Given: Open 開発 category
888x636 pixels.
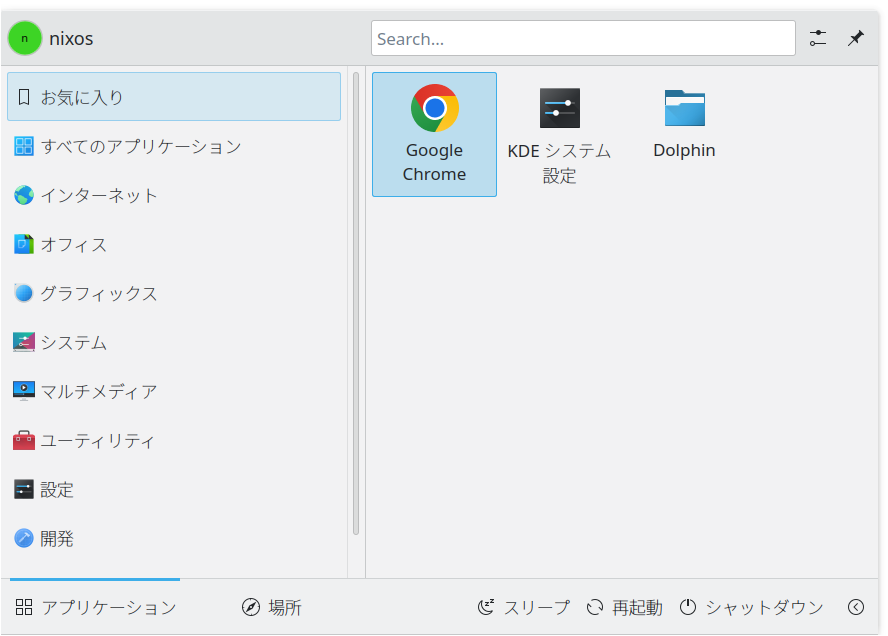Looking at the screenshot, I should [x=174, y=539].
